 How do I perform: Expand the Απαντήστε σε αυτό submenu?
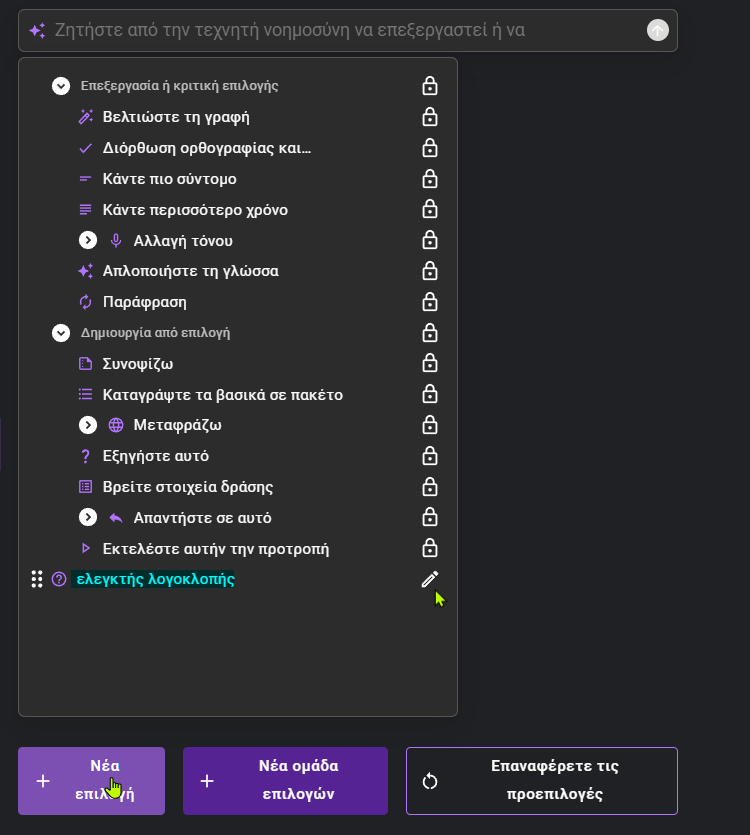point(88,517)
